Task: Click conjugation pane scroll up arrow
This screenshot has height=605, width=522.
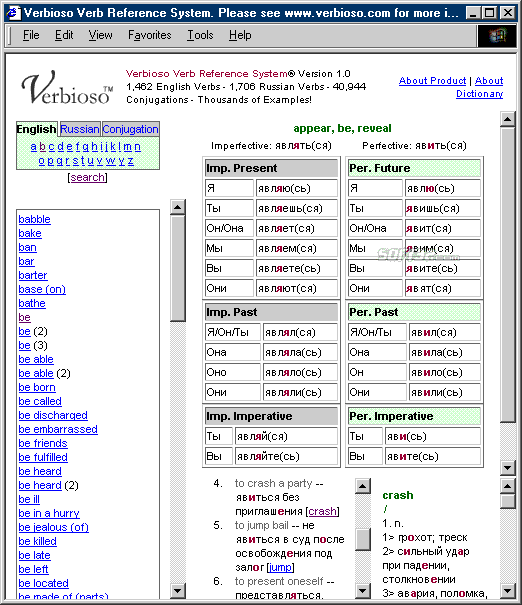Action: pos(508,119)
